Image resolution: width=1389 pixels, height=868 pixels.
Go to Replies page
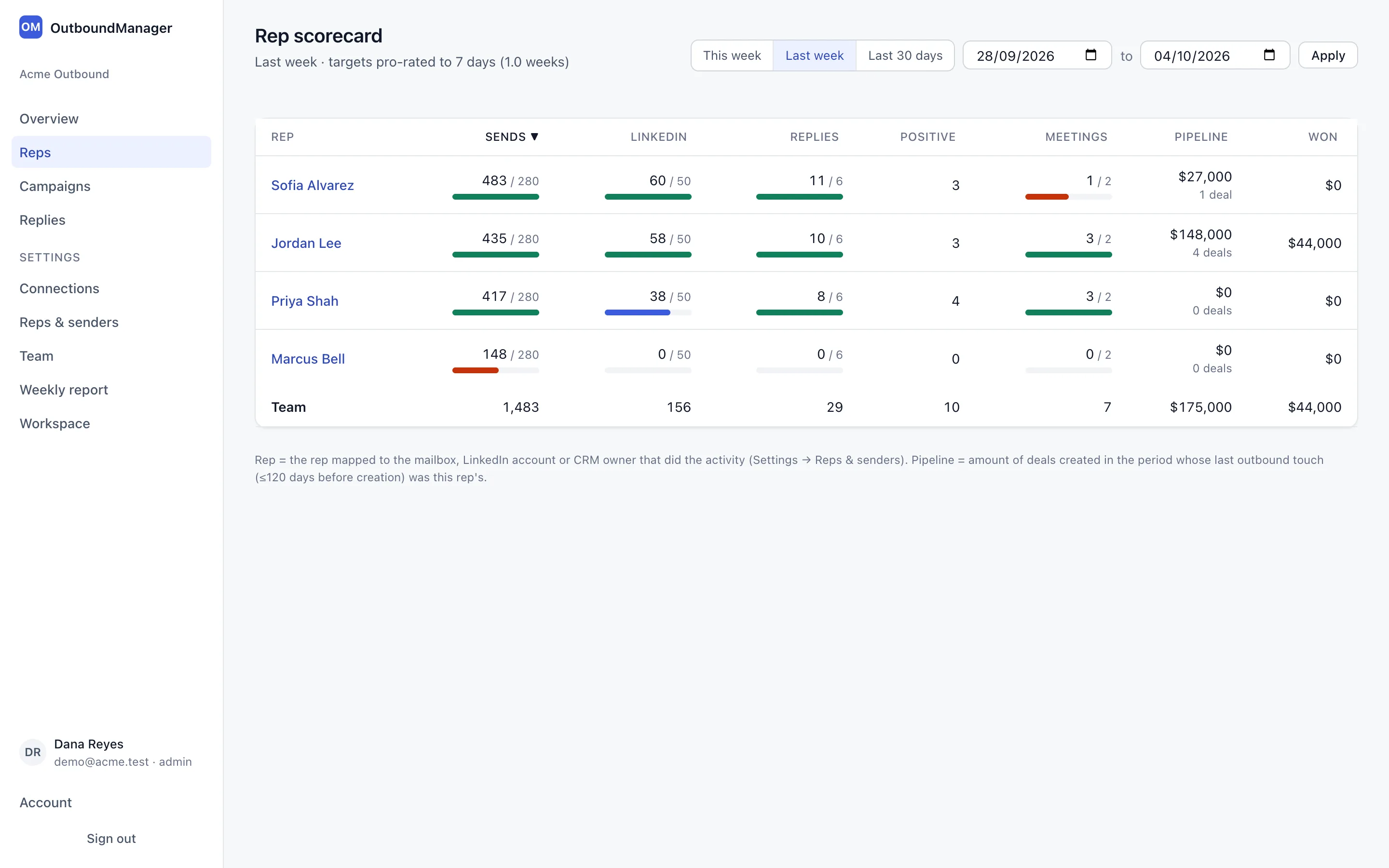click(x=111, y=220)
